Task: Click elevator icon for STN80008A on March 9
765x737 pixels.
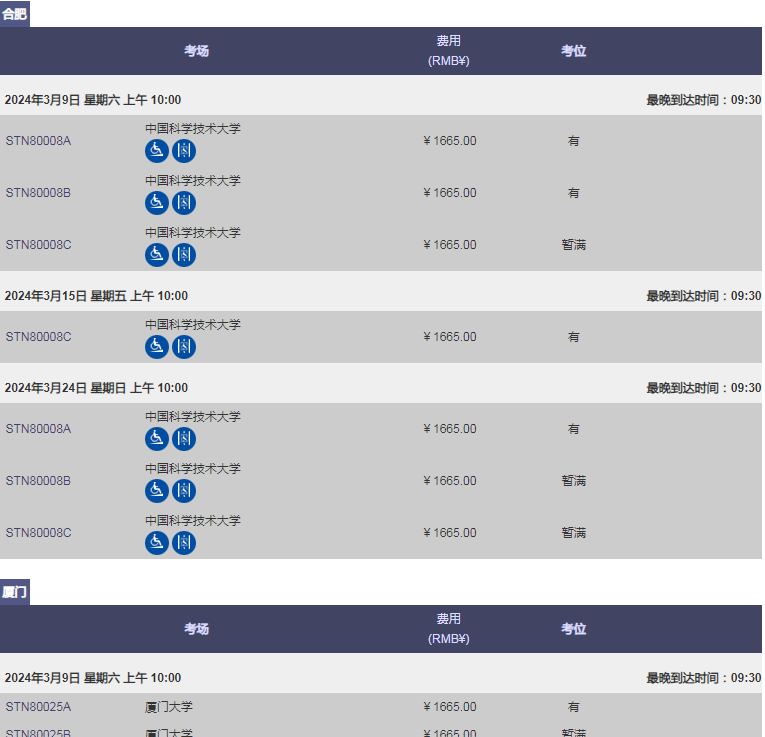Action: pos(184,151)
